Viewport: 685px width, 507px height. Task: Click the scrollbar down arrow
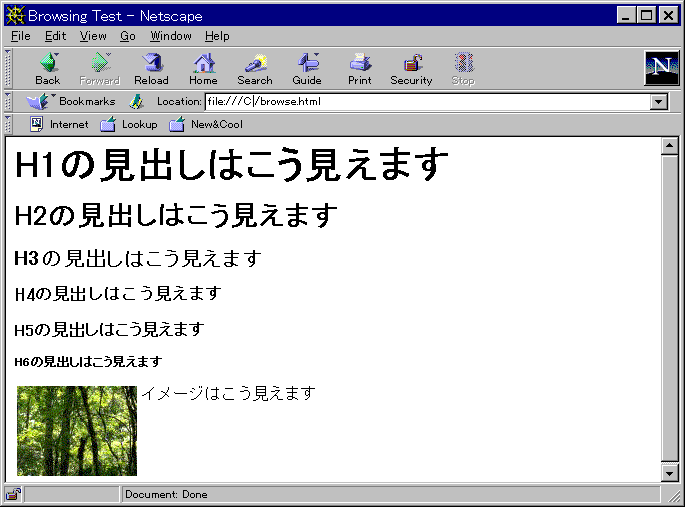(670, 473)
